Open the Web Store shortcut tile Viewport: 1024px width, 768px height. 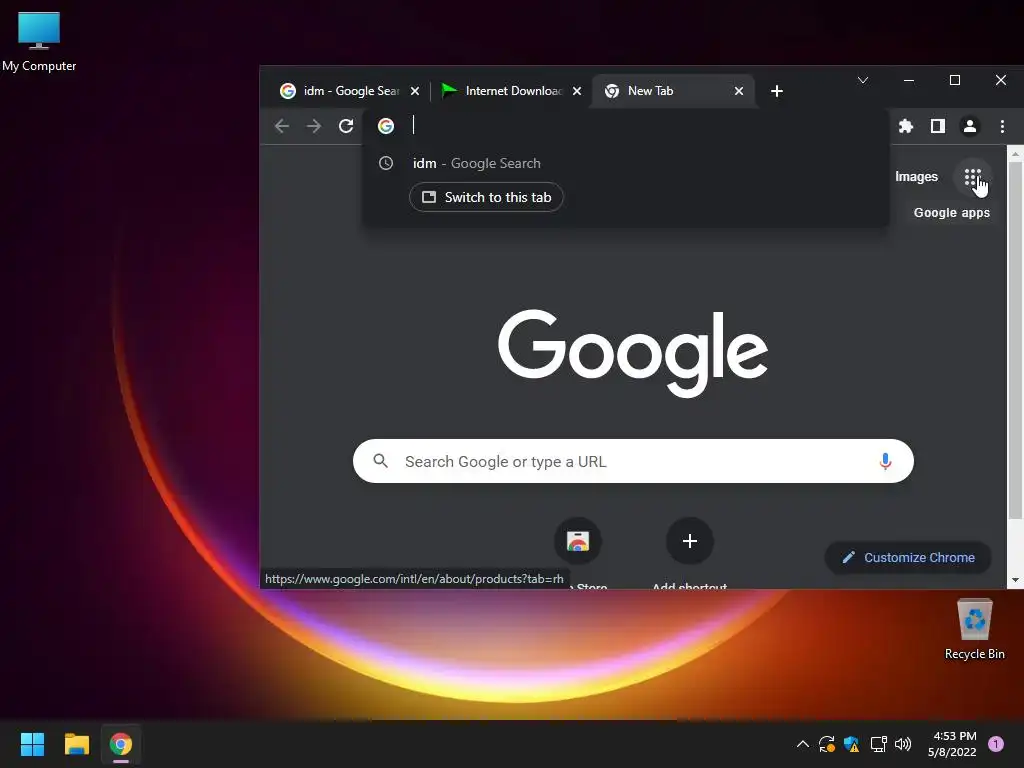click(578, 541)
